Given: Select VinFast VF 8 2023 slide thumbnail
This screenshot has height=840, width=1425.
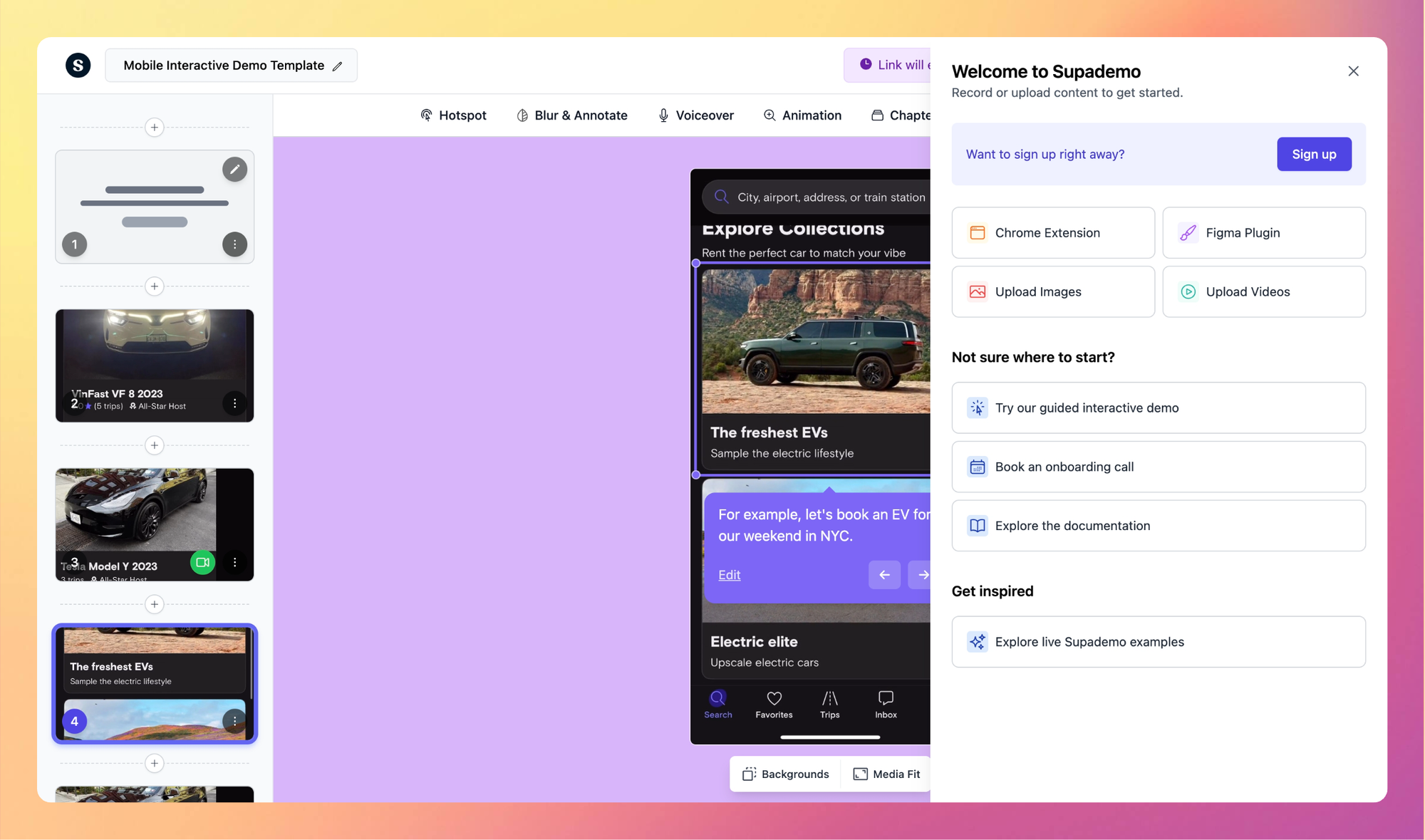Looking at the screenshot, I should pos(155,365).
